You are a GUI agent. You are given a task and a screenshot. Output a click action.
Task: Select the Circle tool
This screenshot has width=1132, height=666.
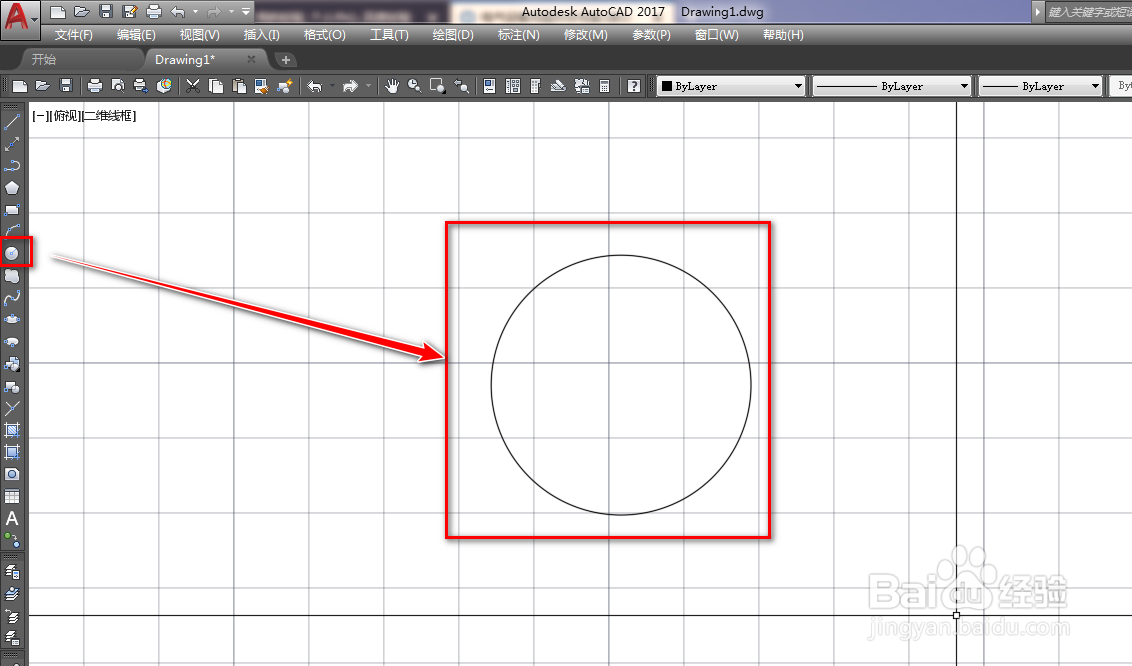[x=12, y=253]
